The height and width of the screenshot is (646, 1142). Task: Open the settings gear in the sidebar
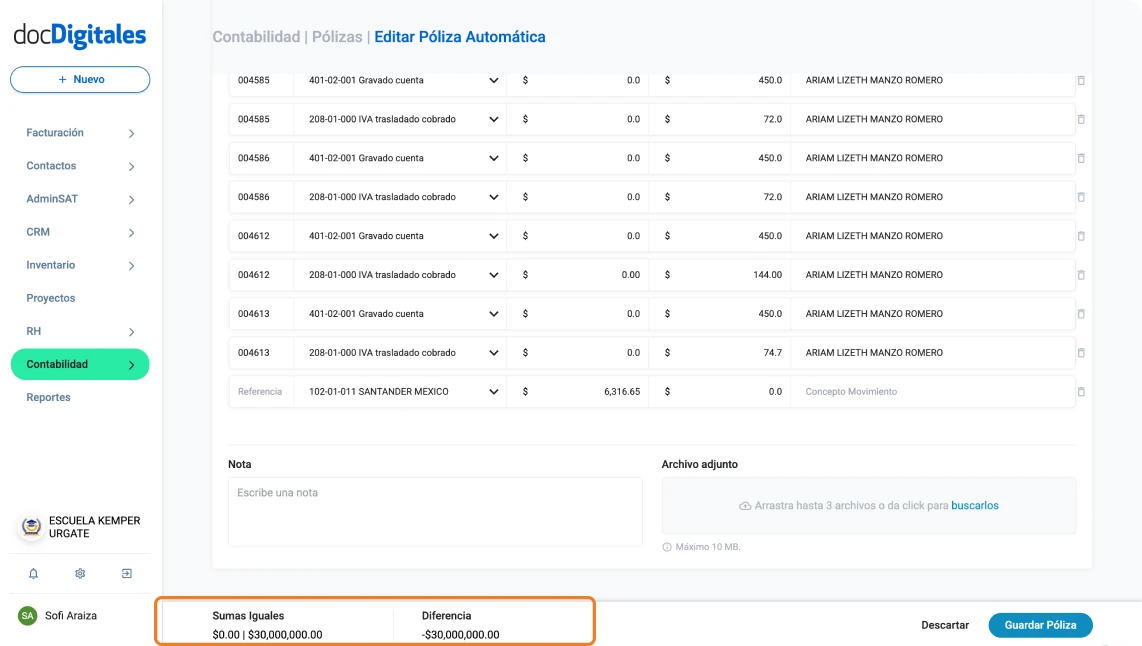(x=79, y=573)
